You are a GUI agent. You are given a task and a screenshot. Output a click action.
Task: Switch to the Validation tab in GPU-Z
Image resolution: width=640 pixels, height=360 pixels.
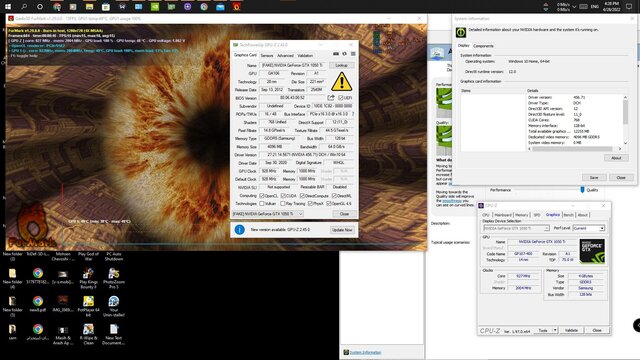coord(305,56)
